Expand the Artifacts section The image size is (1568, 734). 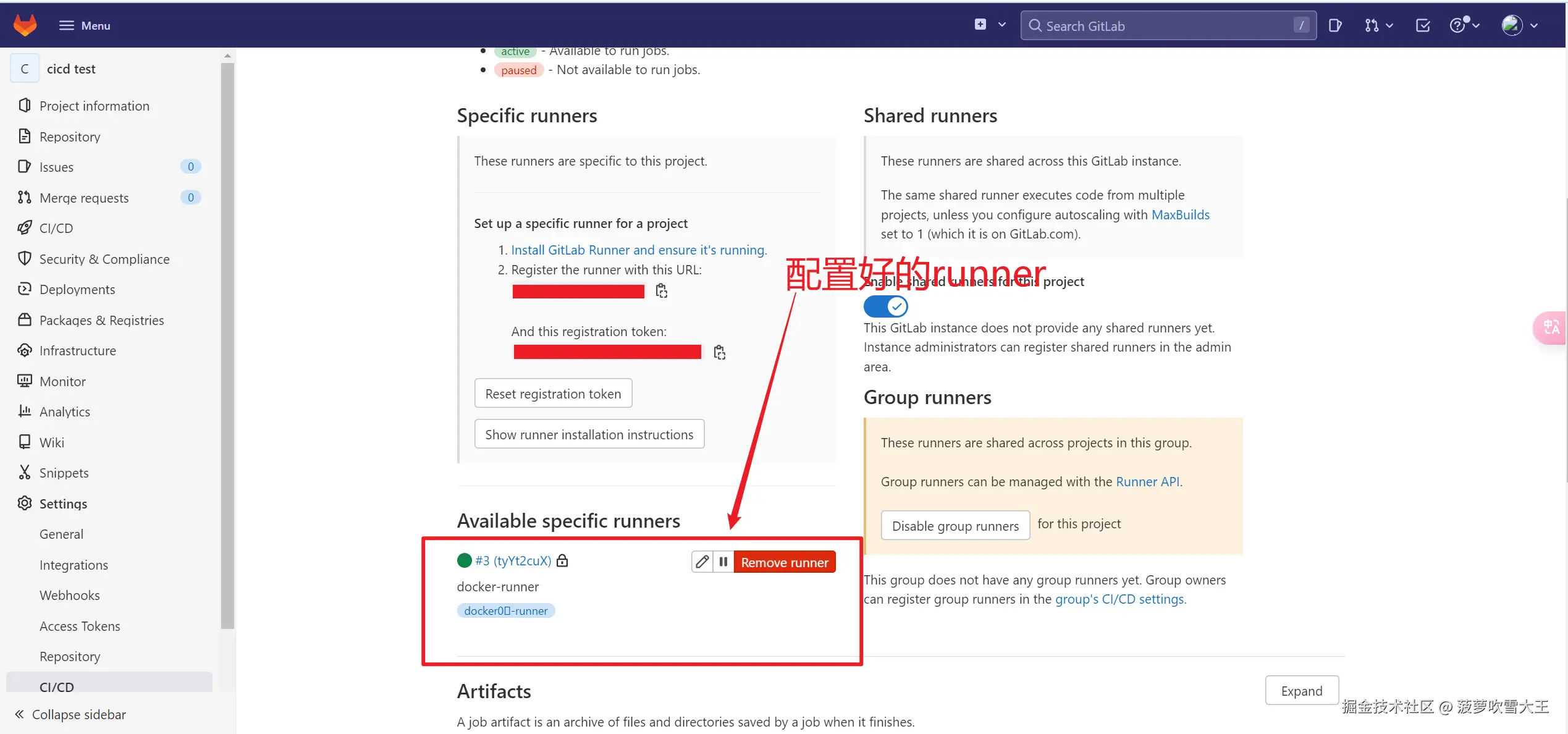[x=1301, y=690]
